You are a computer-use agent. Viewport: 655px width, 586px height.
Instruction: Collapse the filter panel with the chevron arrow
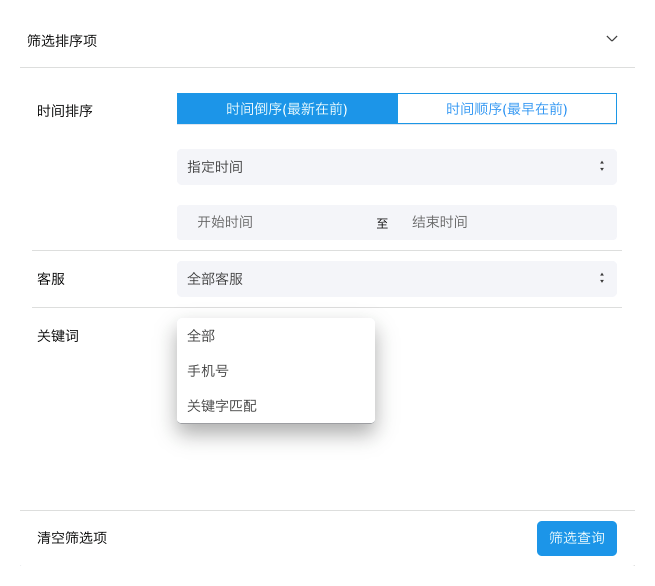612,39
